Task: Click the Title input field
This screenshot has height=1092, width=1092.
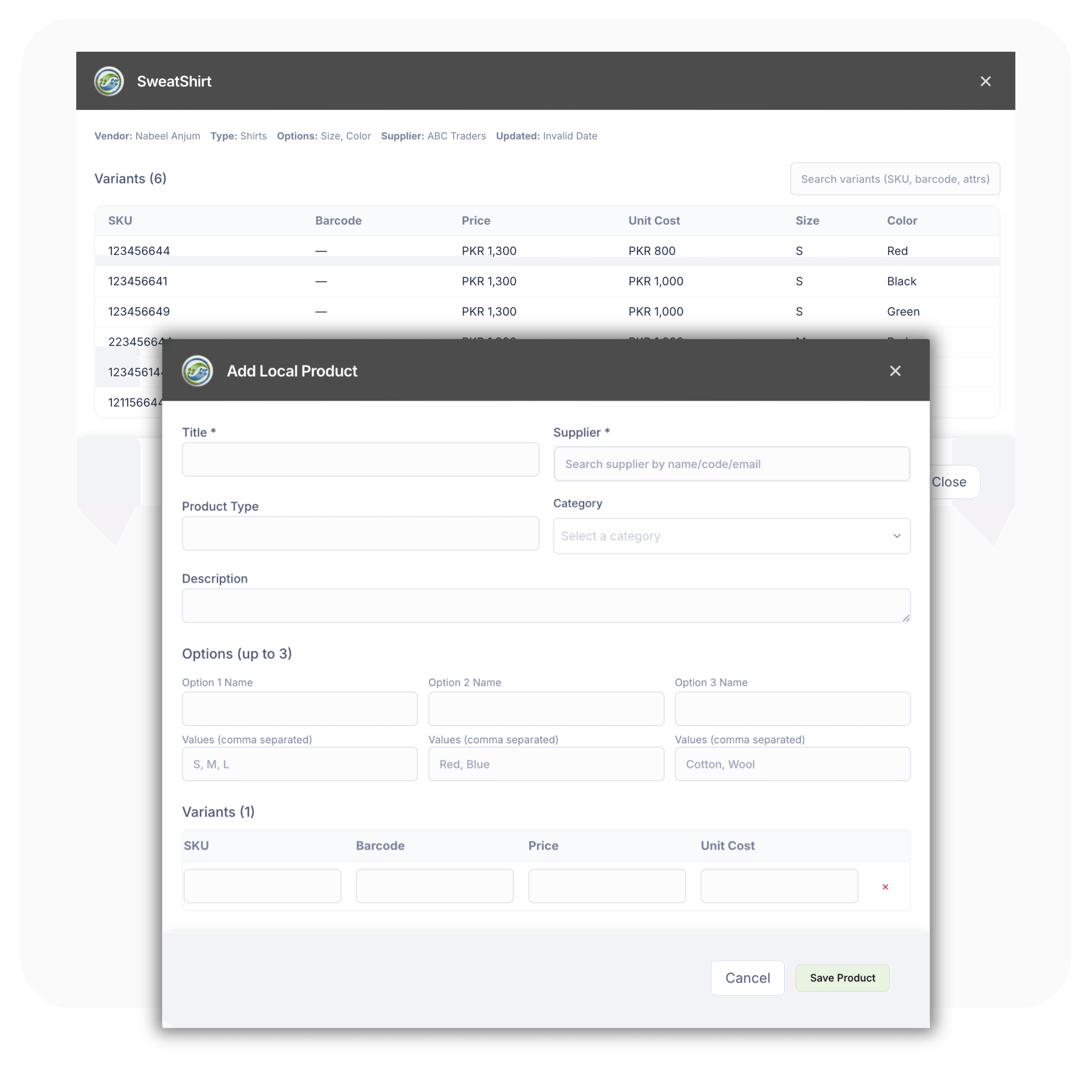Action: [360, 460]
